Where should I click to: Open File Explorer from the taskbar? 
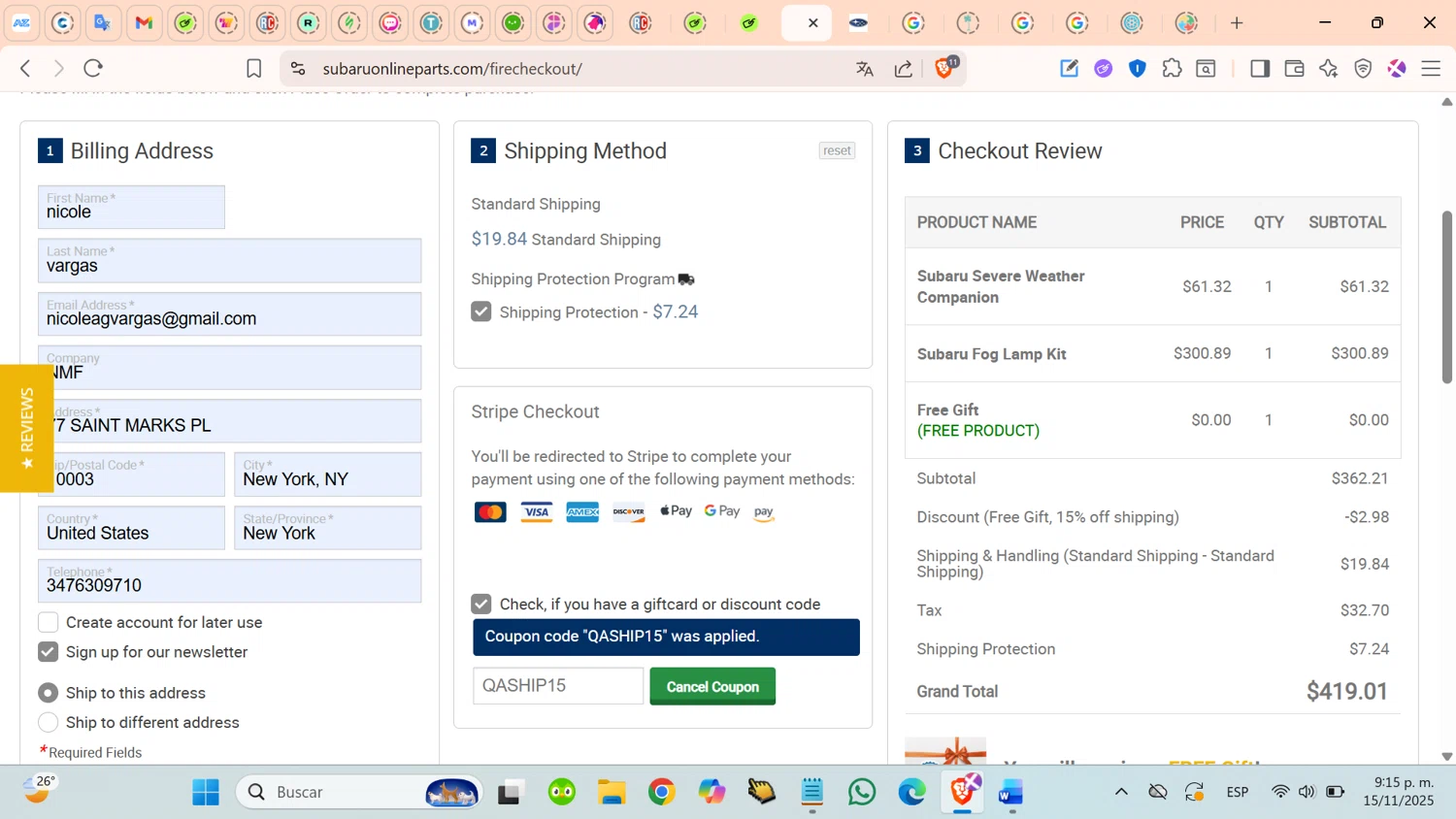612,792
